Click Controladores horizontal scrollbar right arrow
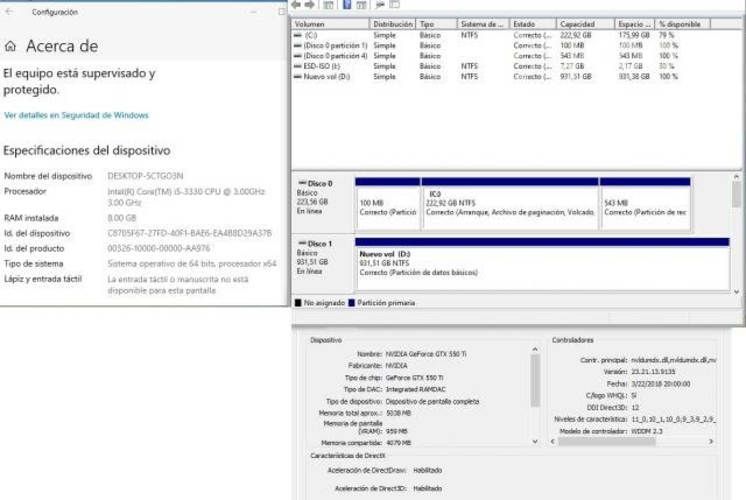The image size is (746, 500). [x=711, y=441]
